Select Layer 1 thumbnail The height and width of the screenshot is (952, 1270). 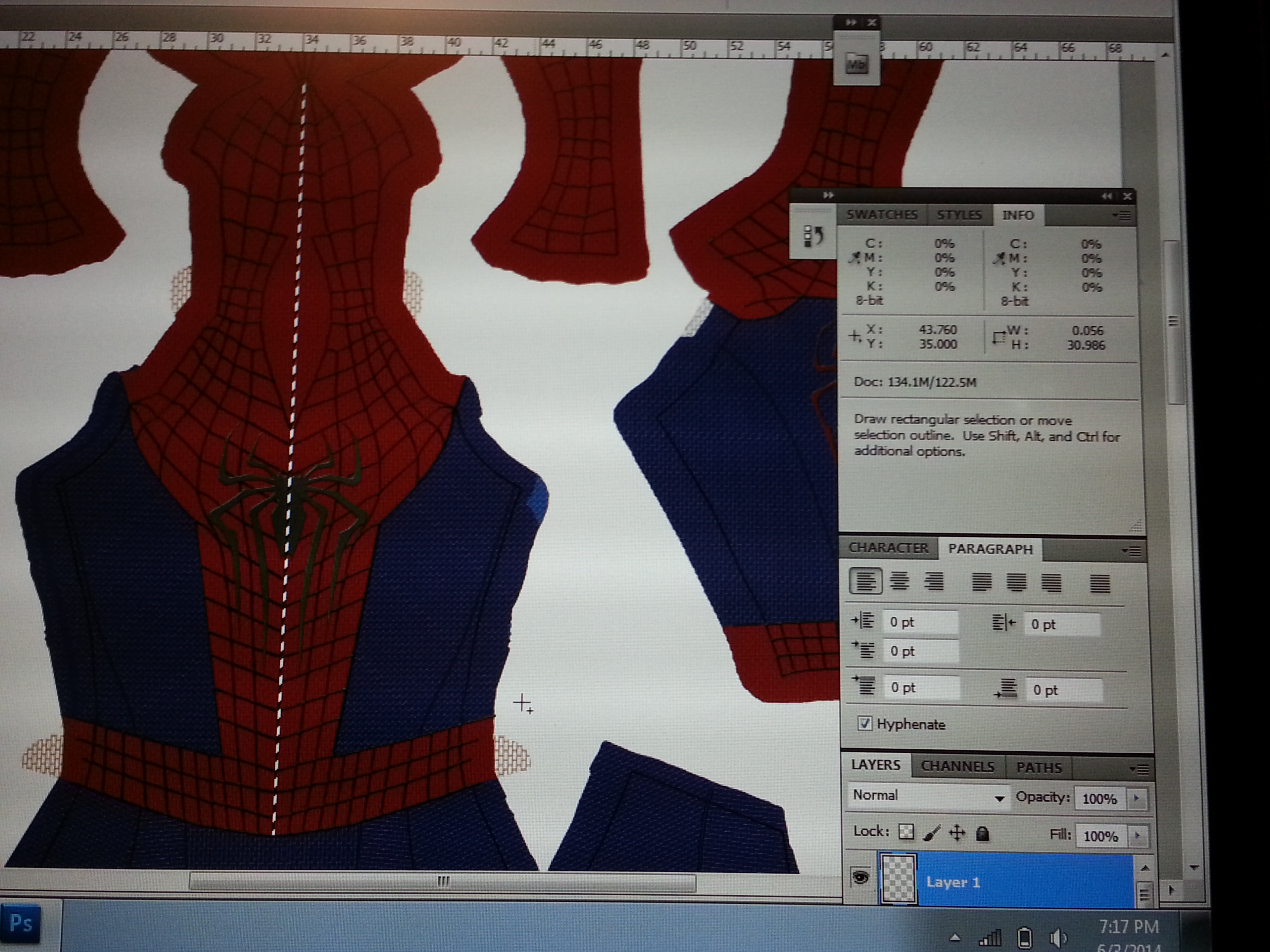tap(898, 879)
